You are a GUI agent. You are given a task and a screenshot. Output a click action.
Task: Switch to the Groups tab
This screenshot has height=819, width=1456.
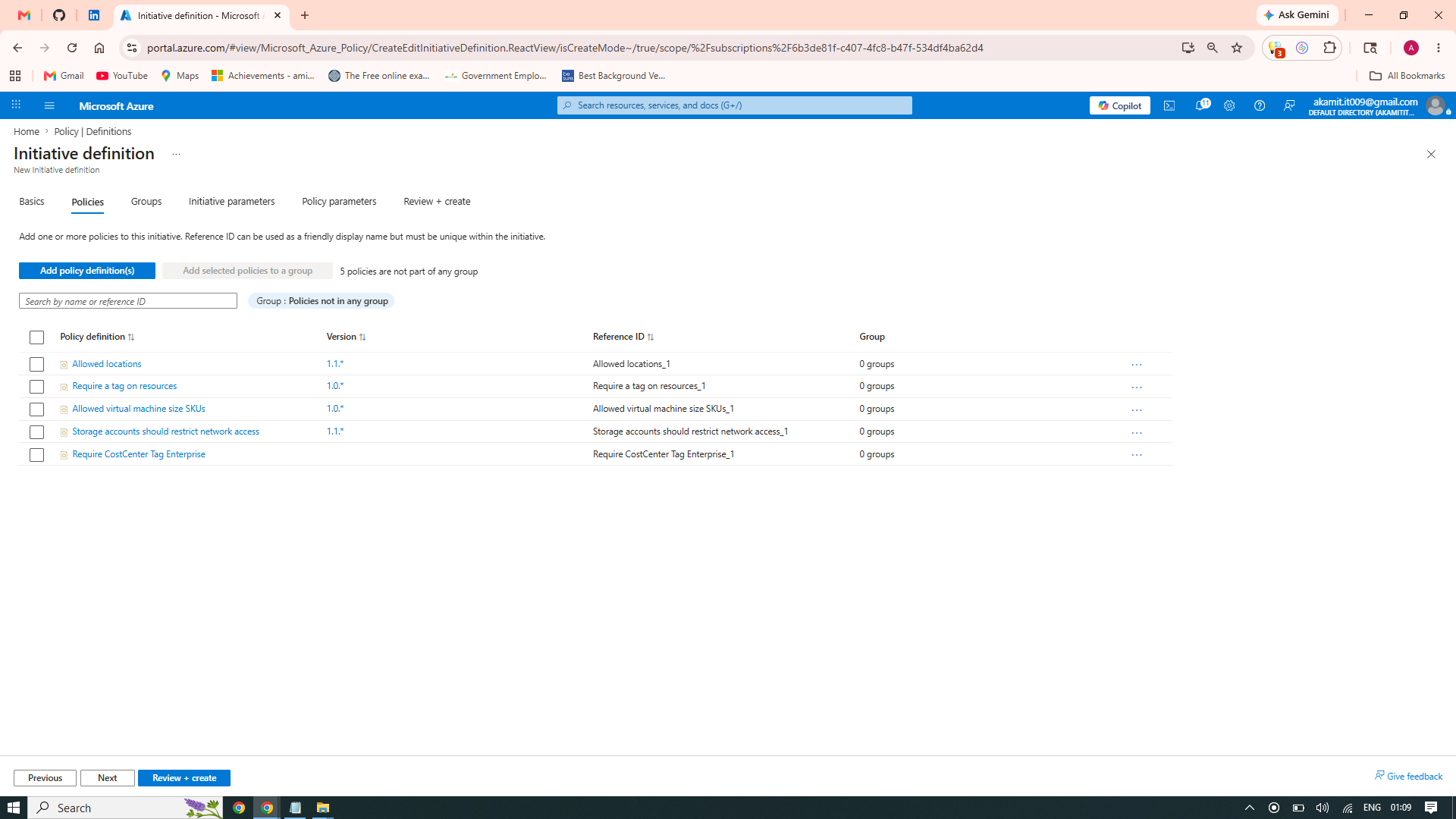point(146,202)
